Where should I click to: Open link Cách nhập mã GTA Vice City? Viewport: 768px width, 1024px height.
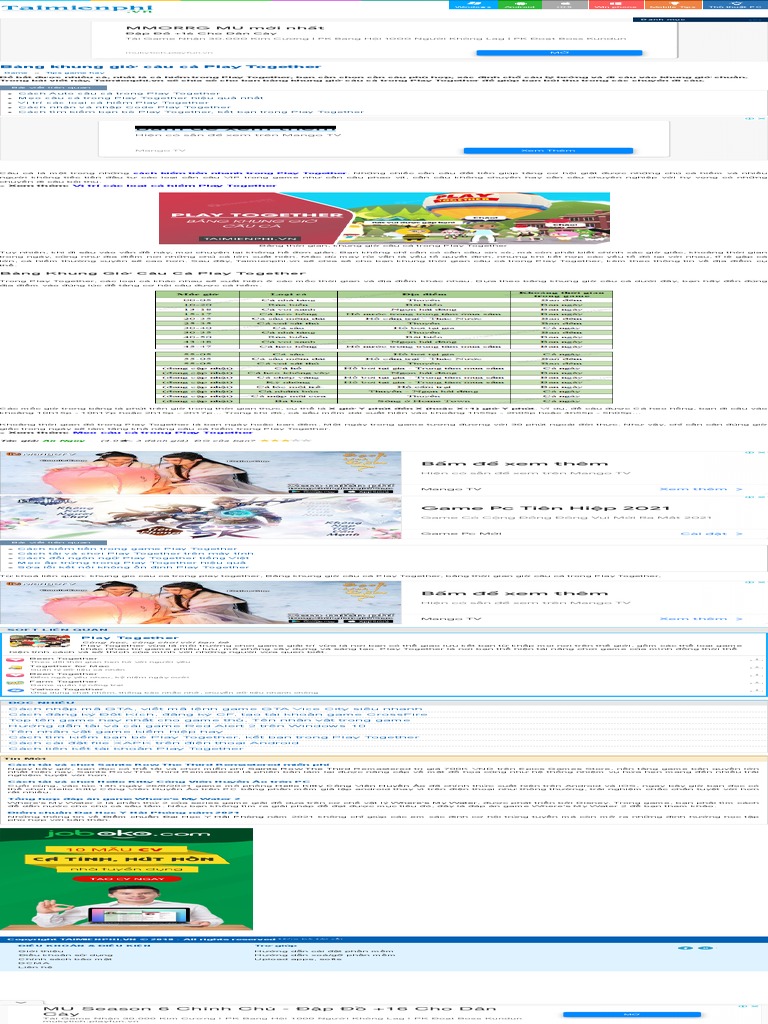coord(216,709)
